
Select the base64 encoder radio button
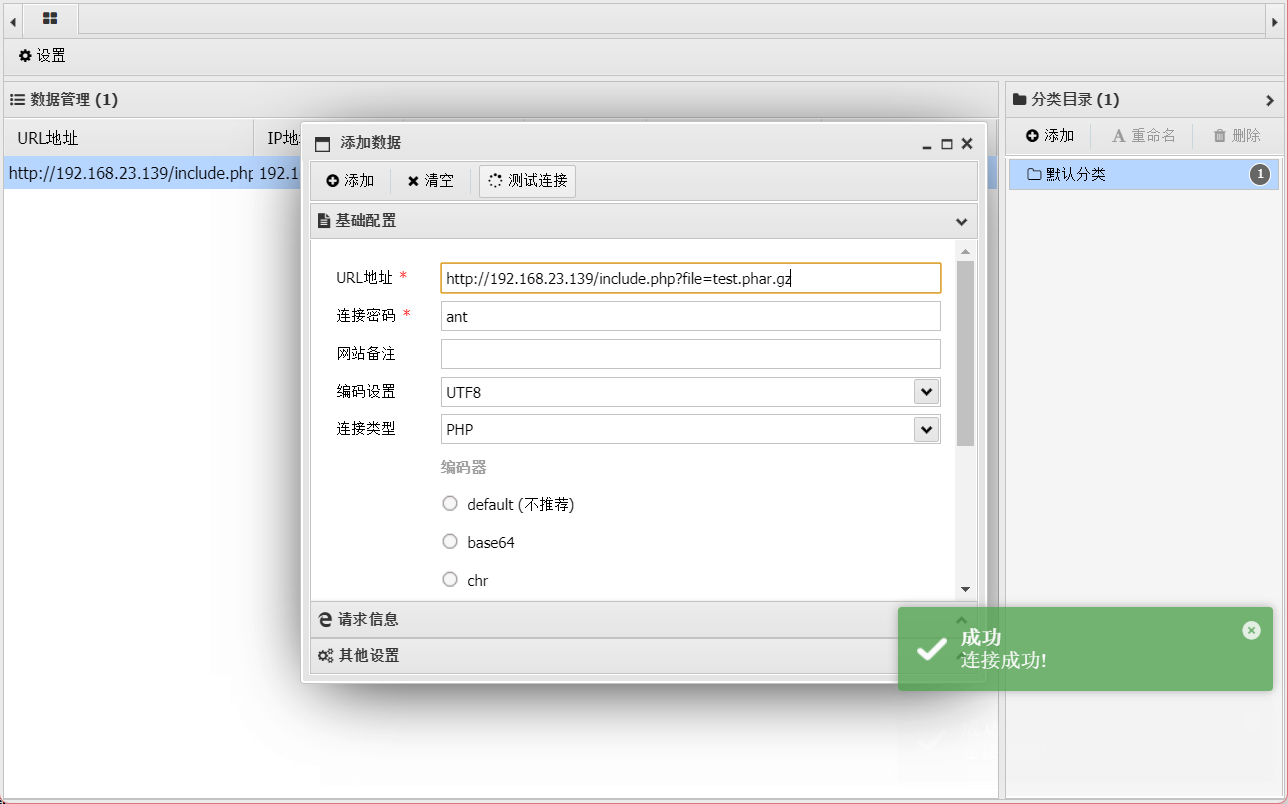pyautogui.click(x=450, y=542)
